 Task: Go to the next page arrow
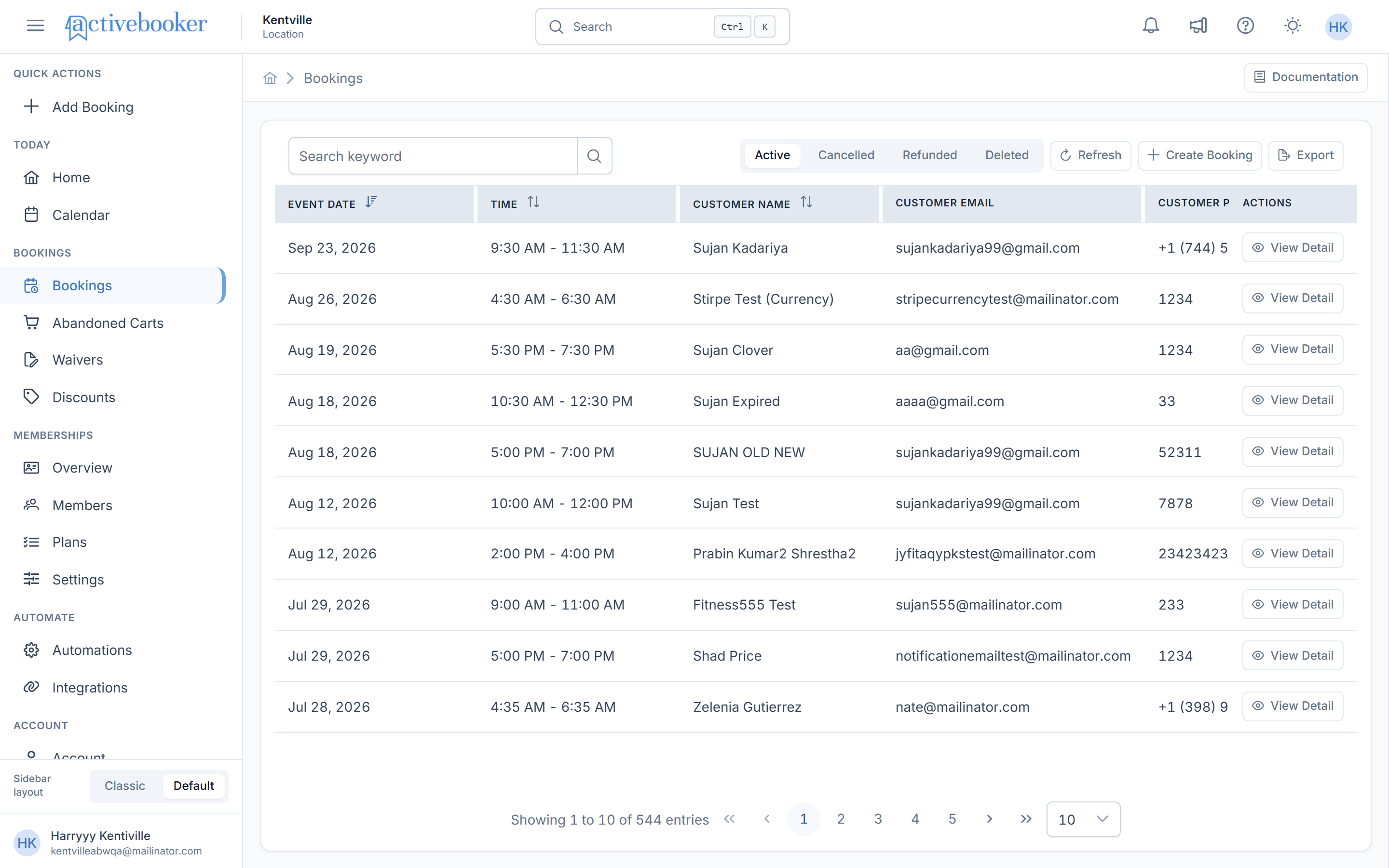point(990,819)
